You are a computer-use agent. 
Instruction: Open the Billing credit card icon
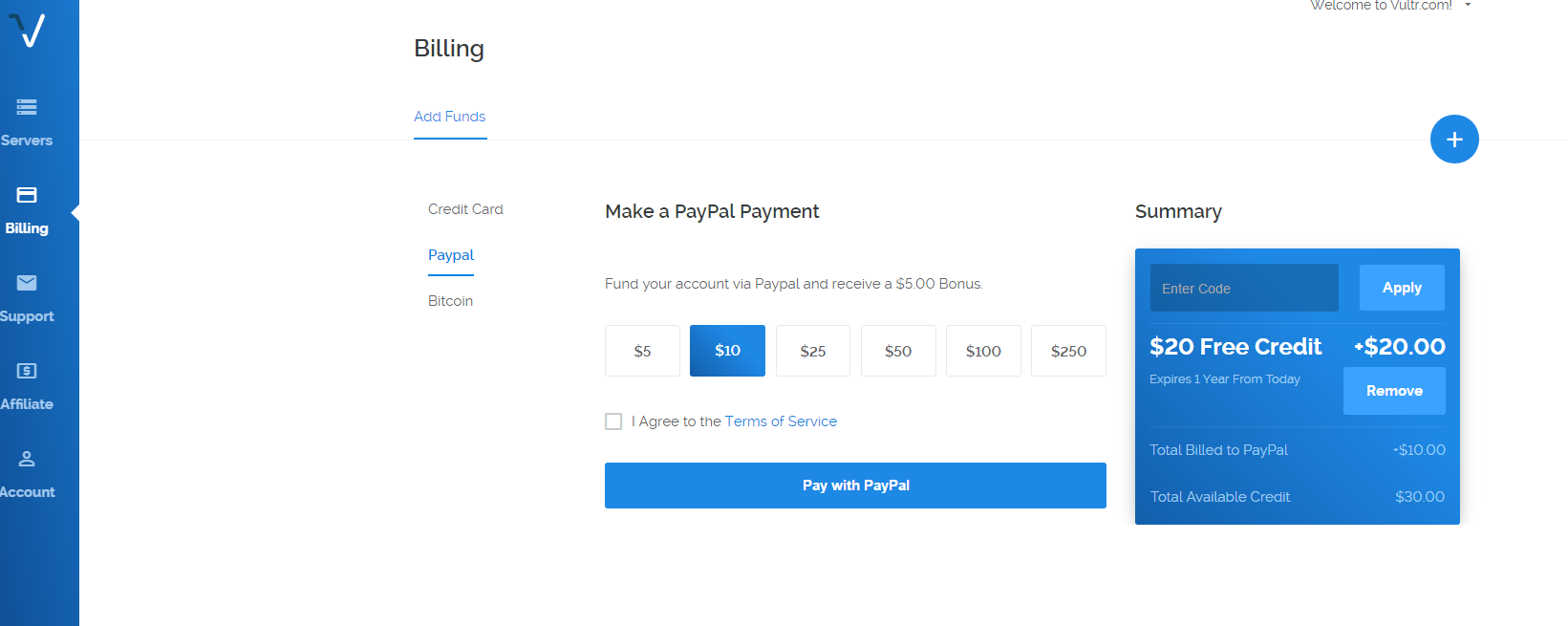click(27, 195)
